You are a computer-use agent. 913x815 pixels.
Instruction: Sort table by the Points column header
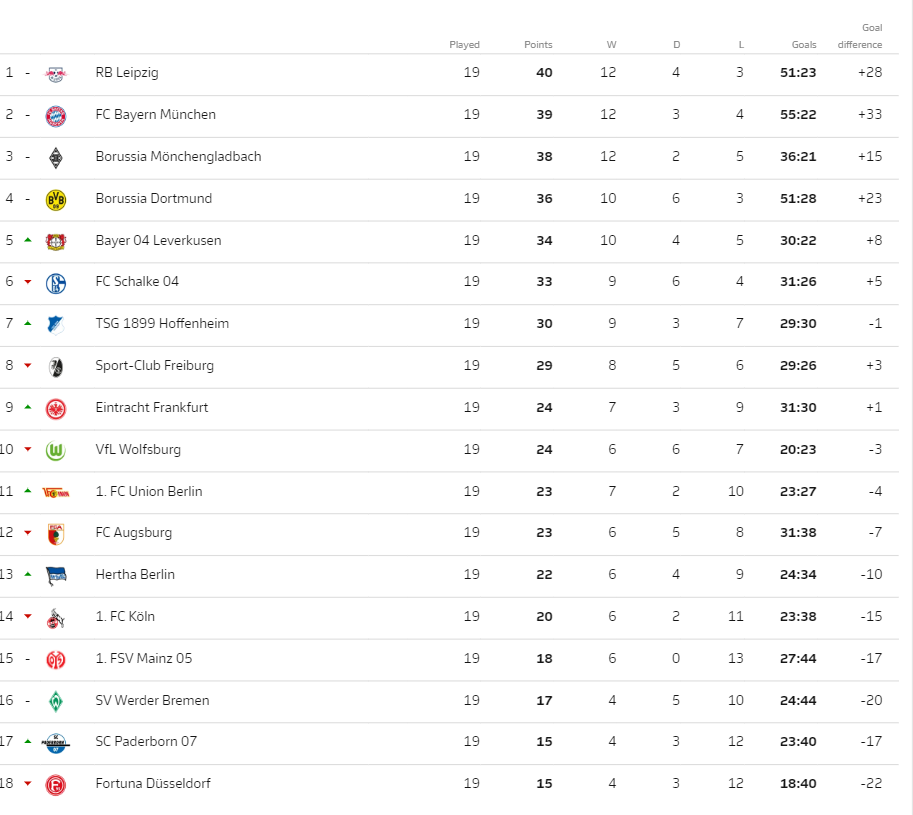pyautogui.click(x=538, y=45)
